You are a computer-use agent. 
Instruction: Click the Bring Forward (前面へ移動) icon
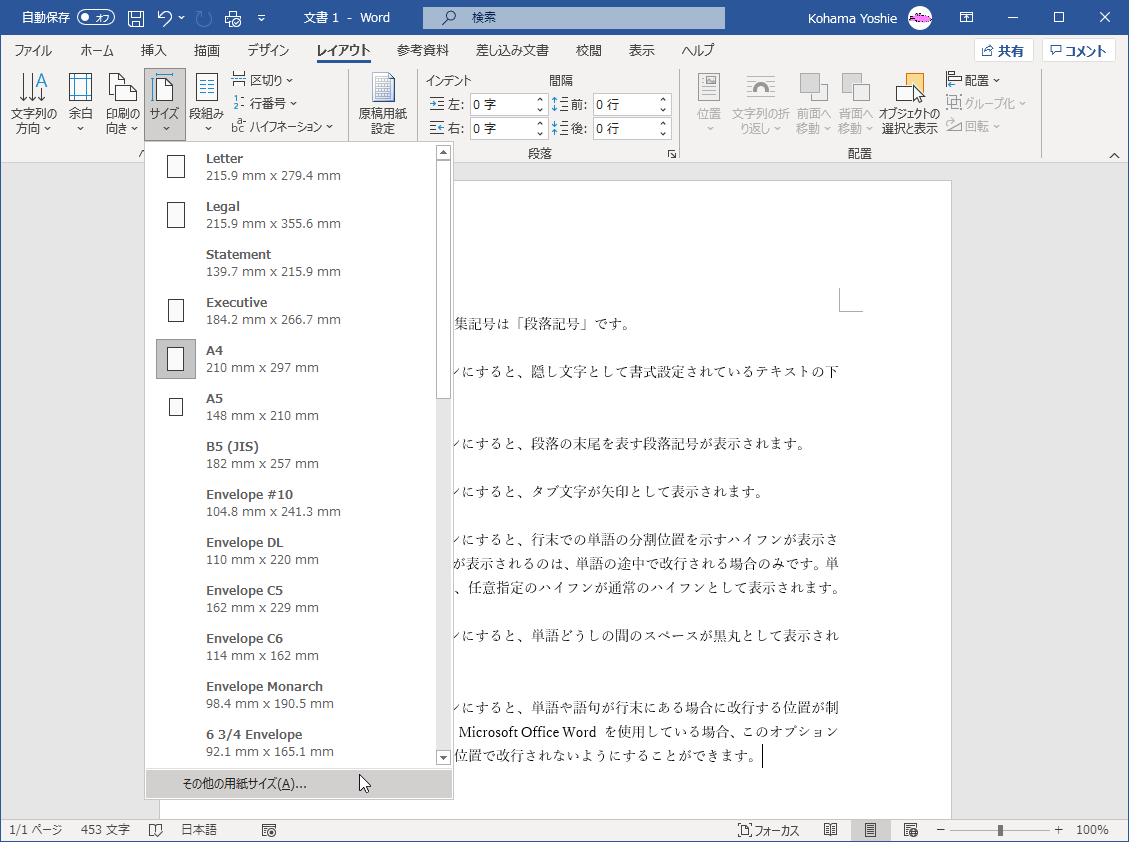coord(813,104)
